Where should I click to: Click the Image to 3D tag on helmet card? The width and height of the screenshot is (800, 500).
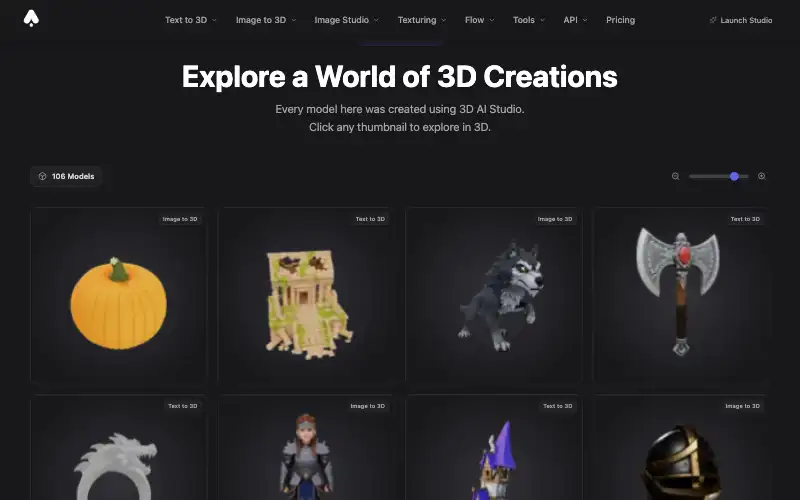click(742, 406)
